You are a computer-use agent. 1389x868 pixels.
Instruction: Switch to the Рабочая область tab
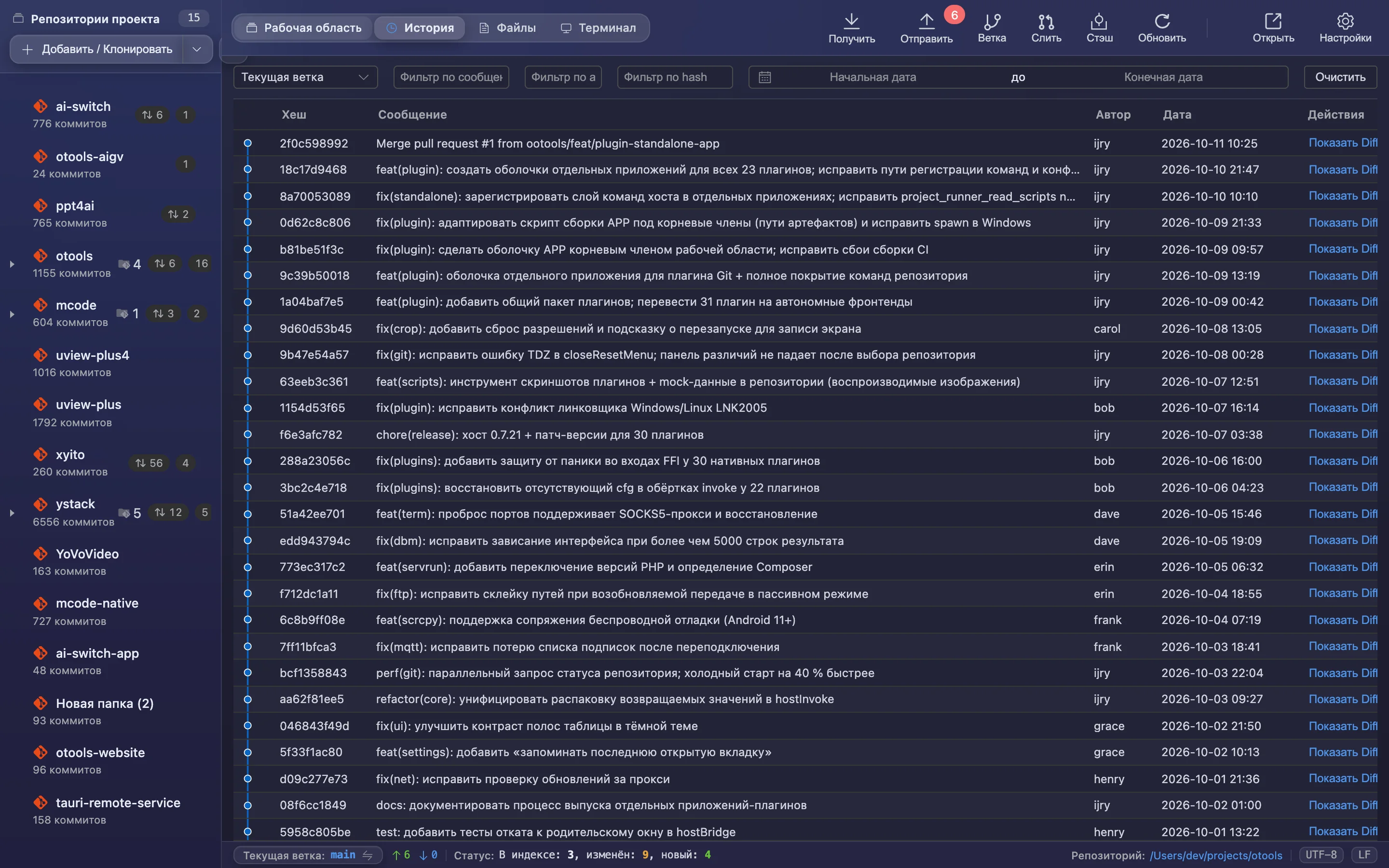point(304,27)
